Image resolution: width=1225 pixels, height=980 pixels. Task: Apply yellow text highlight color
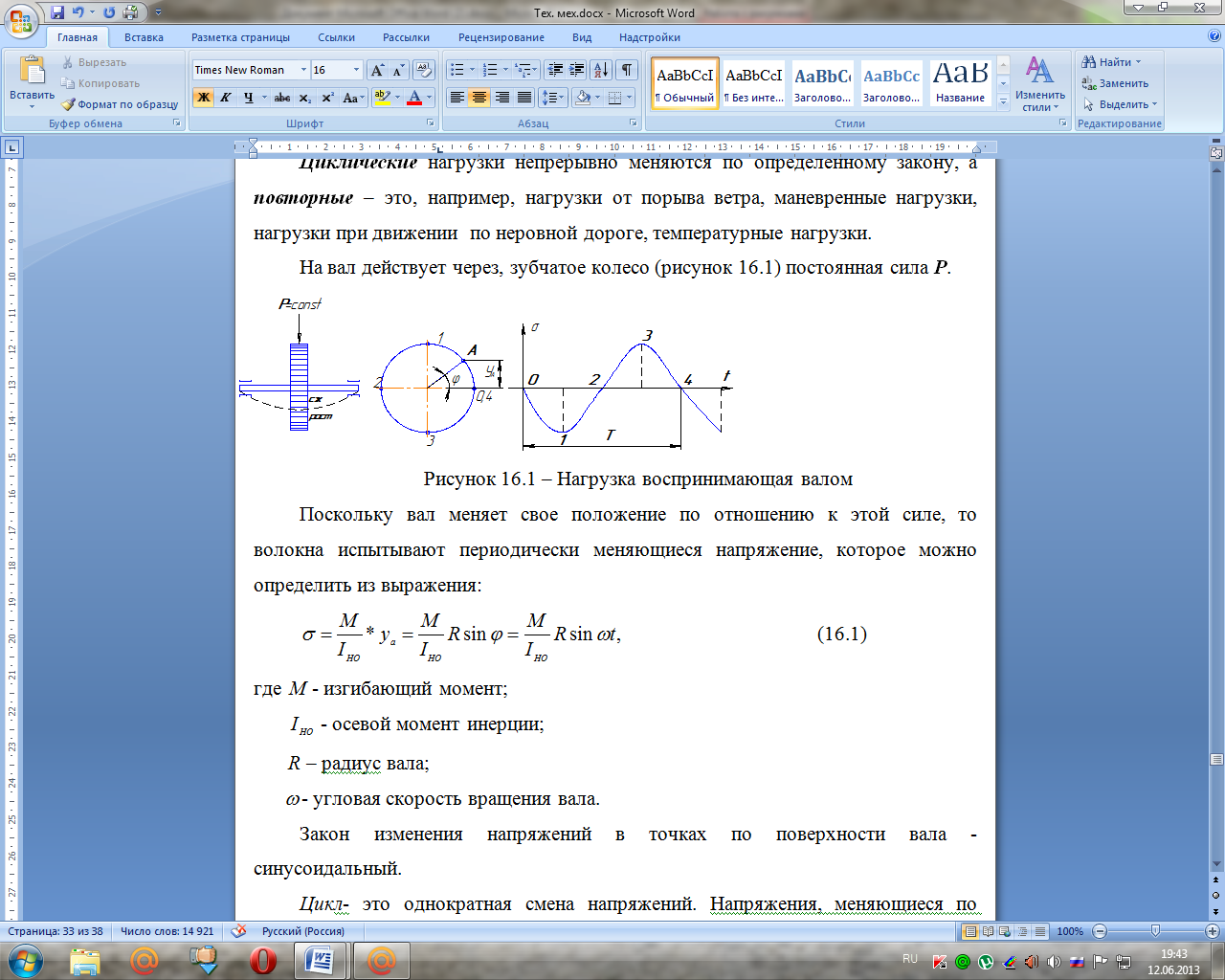[x=382, y=98]
